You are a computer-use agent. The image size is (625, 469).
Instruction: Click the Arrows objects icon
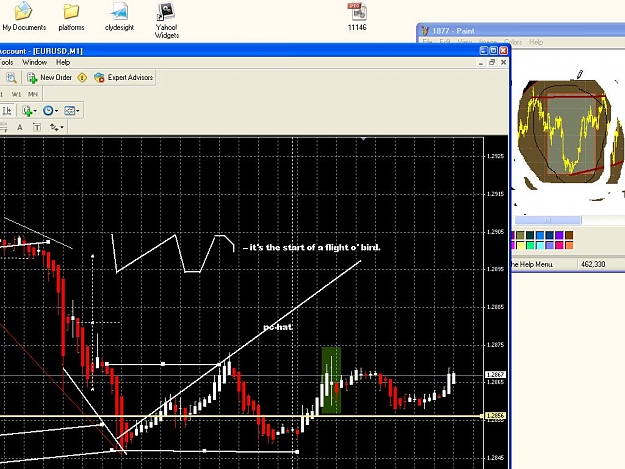coord(54,128)
